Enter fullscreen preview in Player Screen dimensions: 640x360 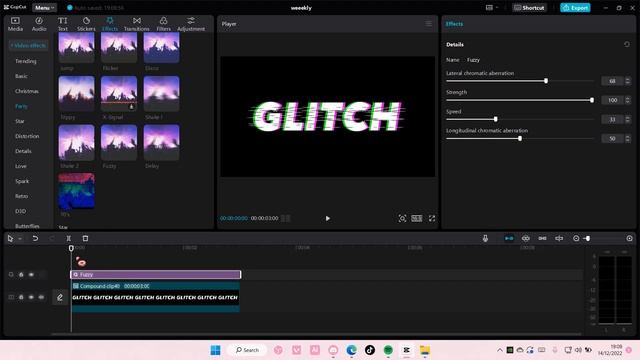[432, 218]
